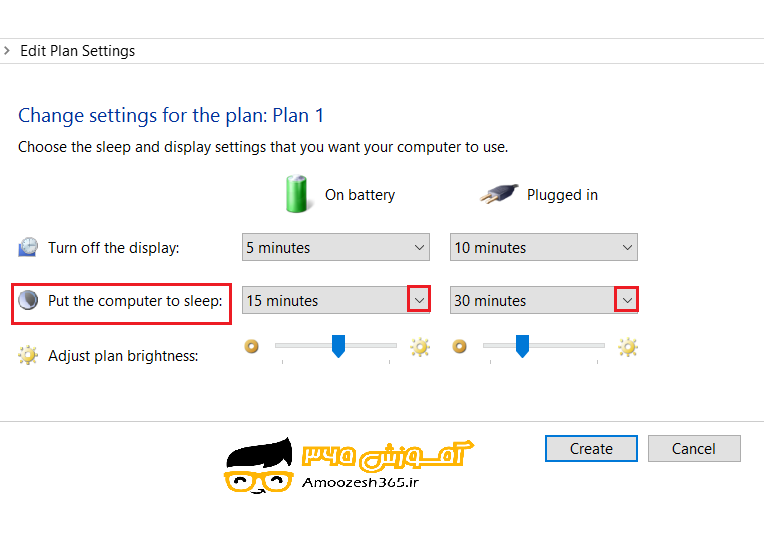This screenshot has width=764, height=550.
Task: Click the sun icon beside Adjust plan brightness
Action: click(29, 355)
